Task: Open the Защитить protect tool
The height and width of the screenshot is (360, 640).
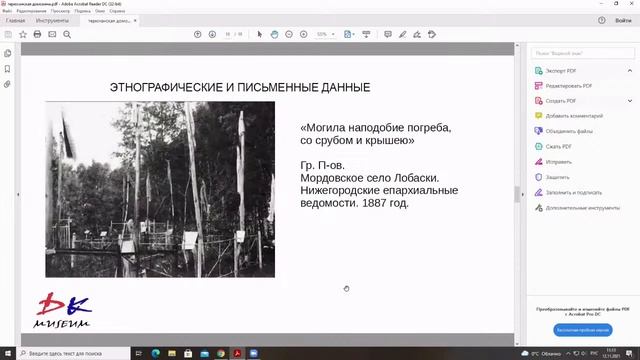Action: 557,177
